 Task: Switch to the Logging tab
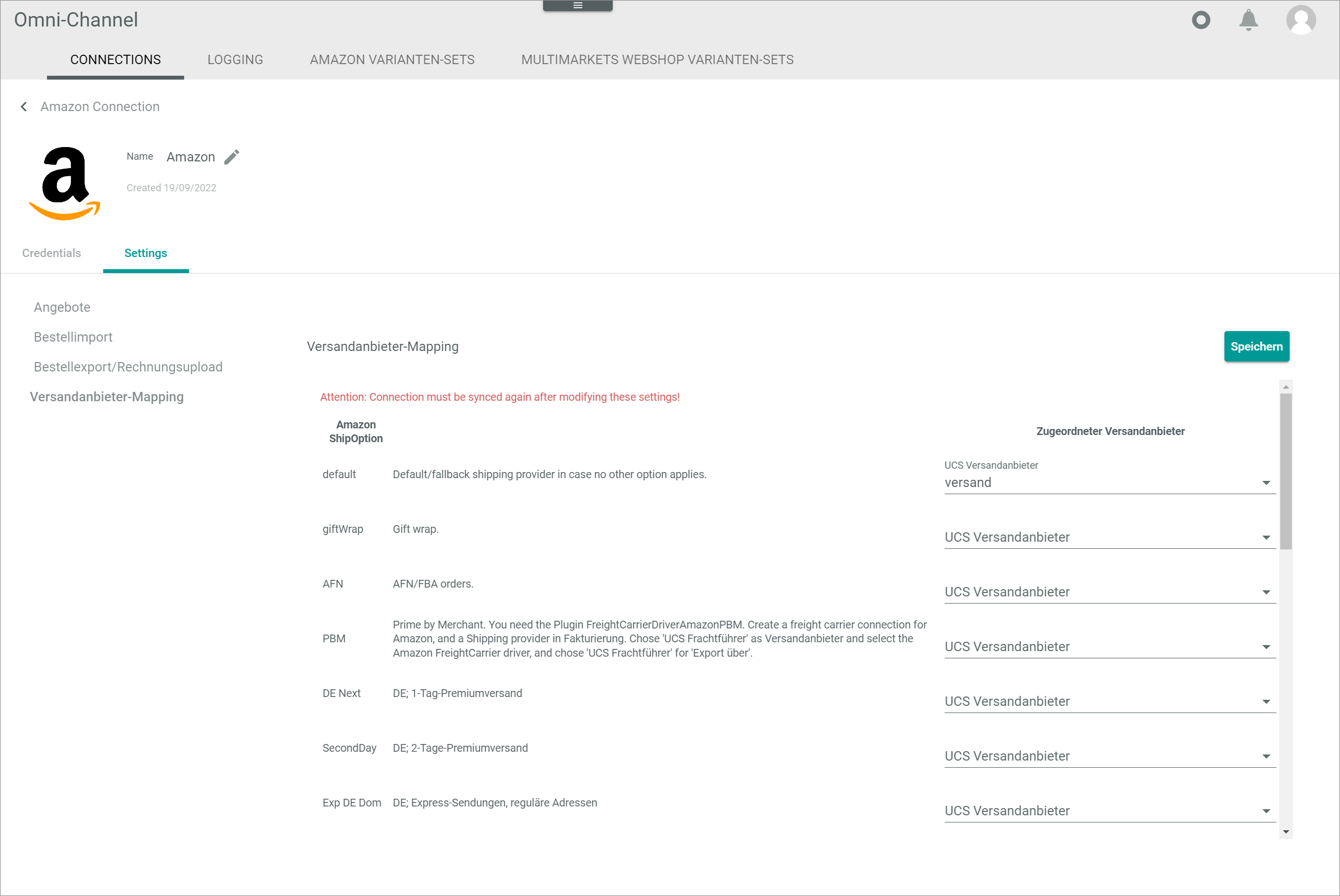[x=235, y=60]
